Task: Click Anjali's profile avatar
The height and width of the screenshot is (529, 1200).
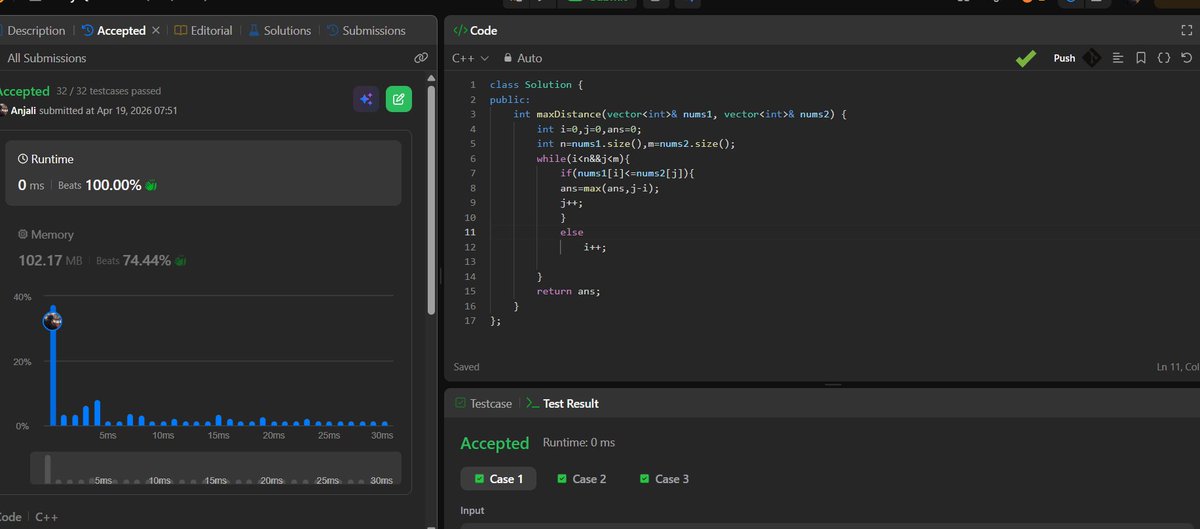Action: [x=3, y=110]
